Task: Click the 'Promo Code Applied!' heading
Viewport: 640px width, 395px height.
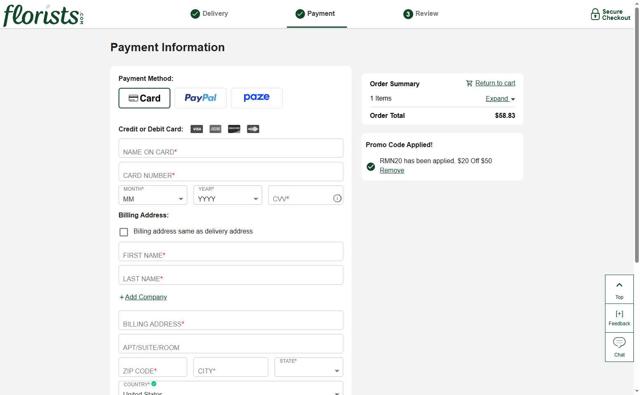Action: coord(399,145)
